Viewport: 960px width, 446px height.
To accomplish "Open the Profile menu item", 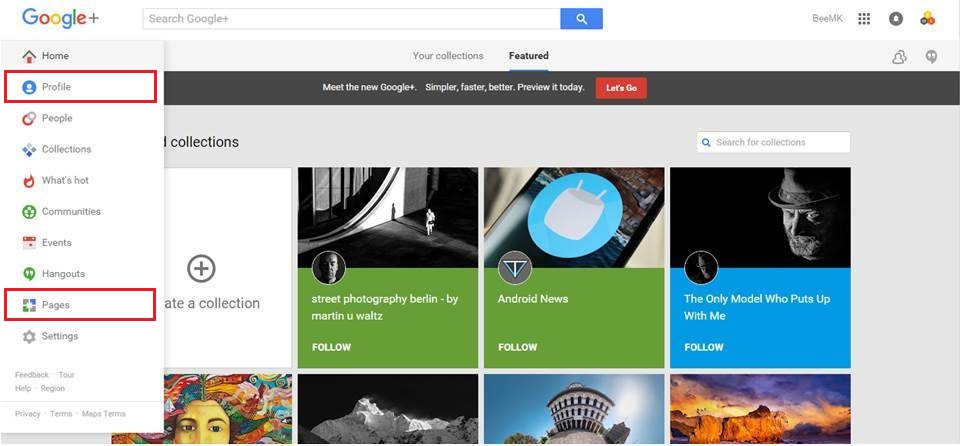I will tap(80, 87).
